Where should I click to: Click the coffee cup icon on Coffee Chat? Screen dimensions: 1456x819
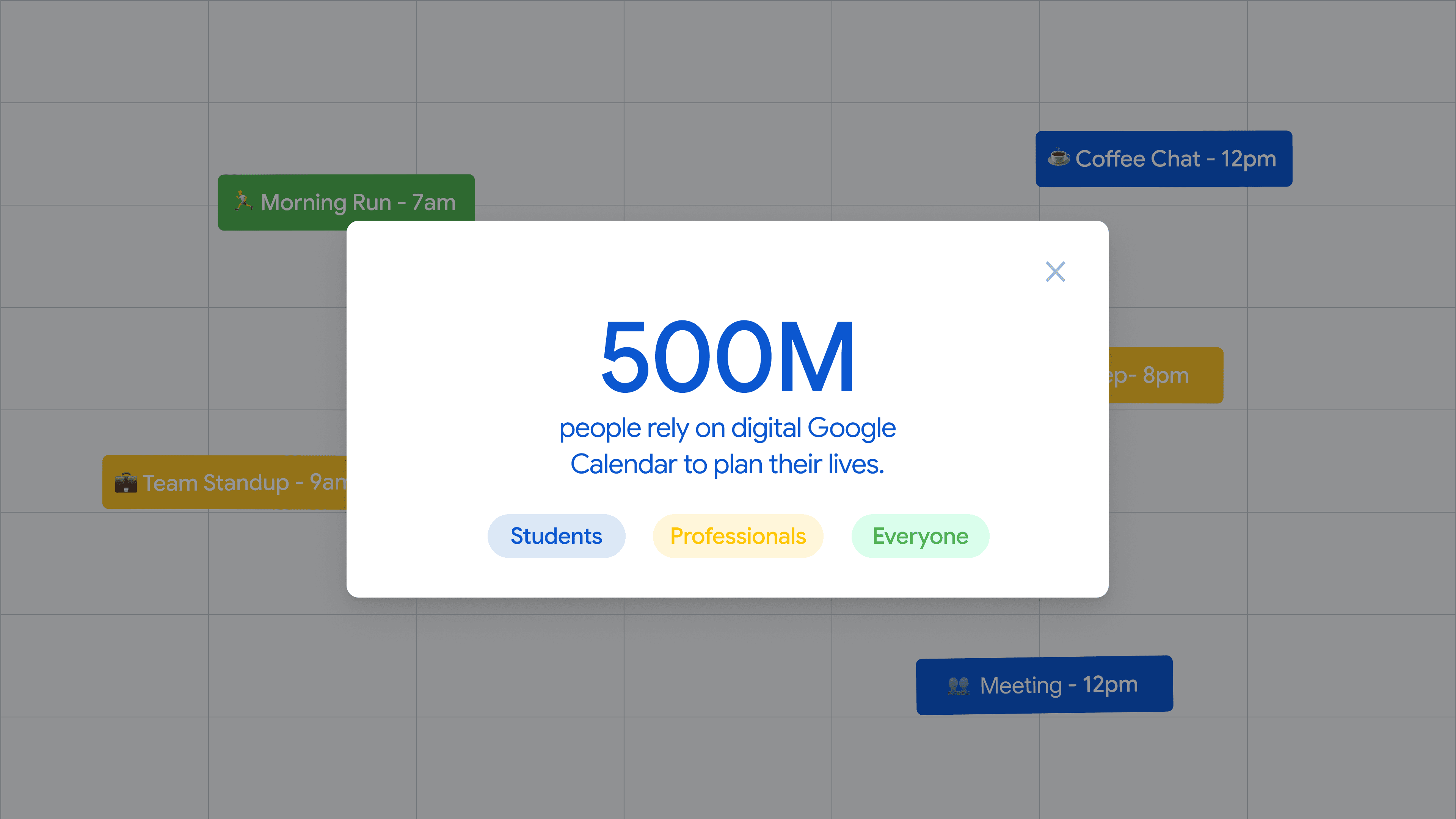(1059, 158)
